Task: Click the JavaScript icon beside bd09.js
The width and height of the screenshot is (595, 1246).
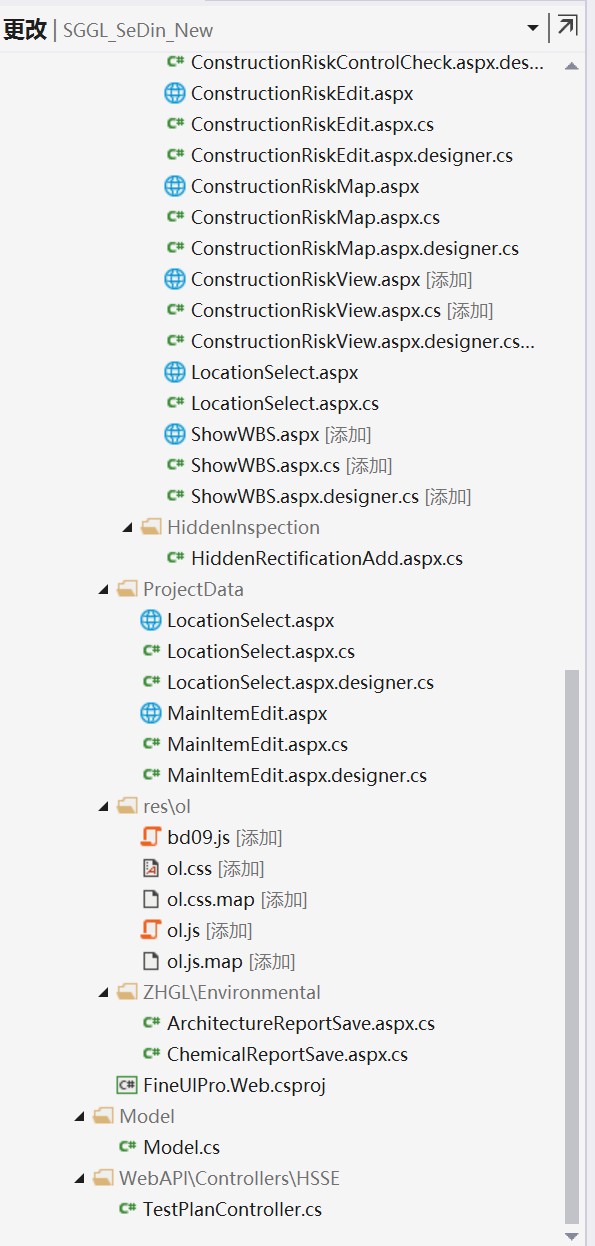Action: (151, 837)
